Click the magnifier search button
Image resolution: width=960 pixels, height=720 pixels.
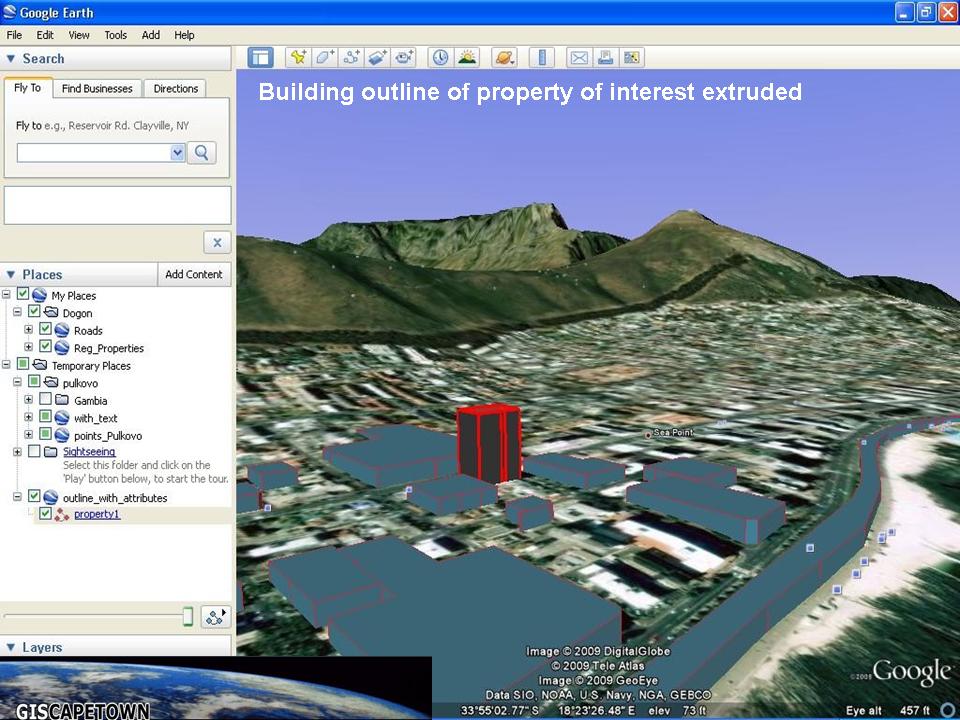click(201, 152)
